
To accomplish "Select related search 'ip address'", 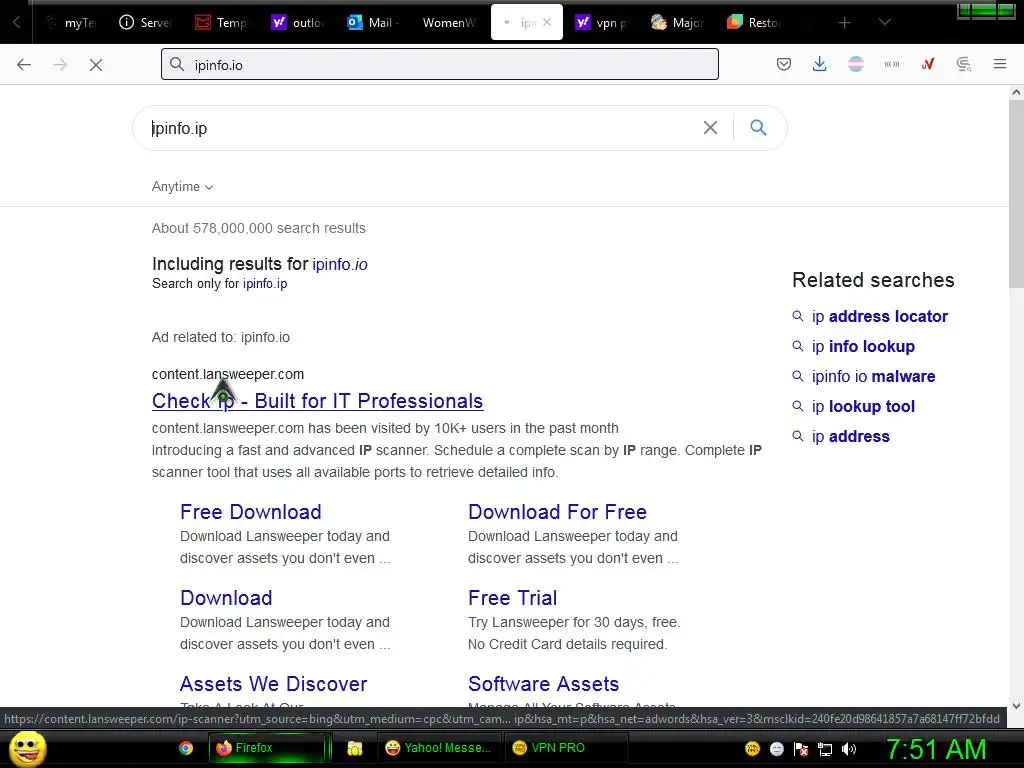I will coord(850,437).
